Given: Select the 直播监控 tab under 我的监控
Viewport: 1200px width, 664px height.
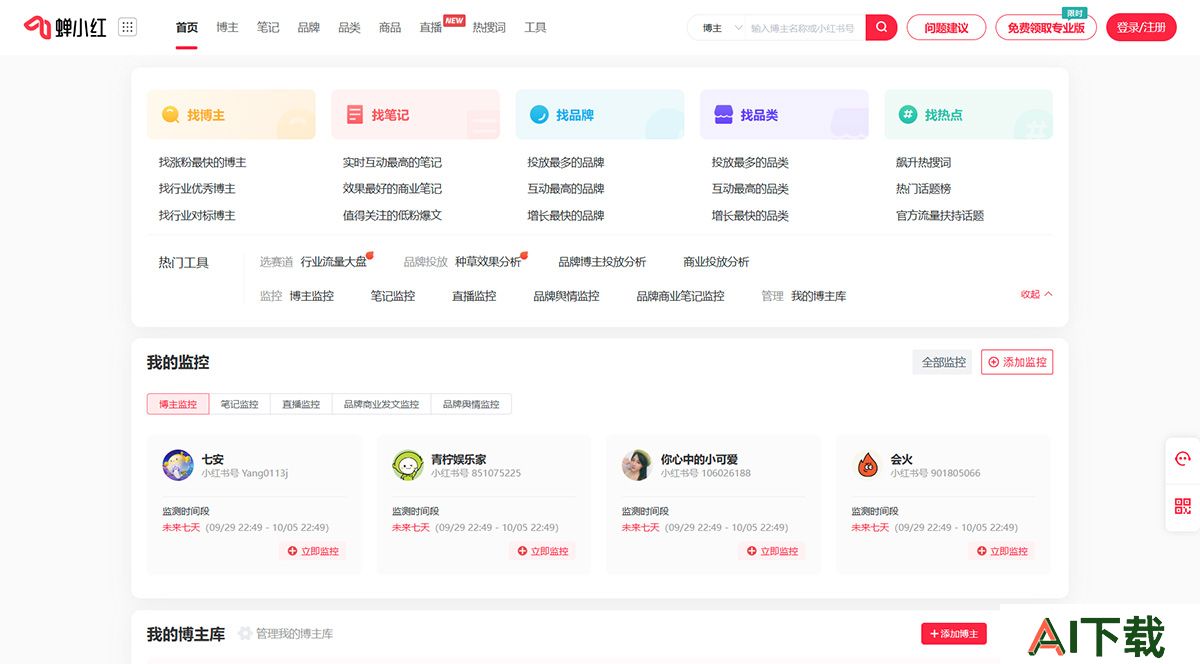Looking at the screenshot, I should (301, 404).
